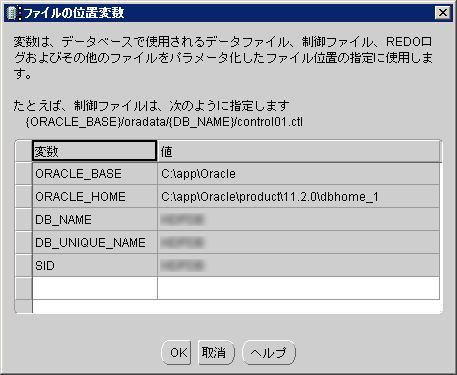Click the blurred value for DB_NAME
This screenshot has width=457, height=375.
click(x=299, y=220)
